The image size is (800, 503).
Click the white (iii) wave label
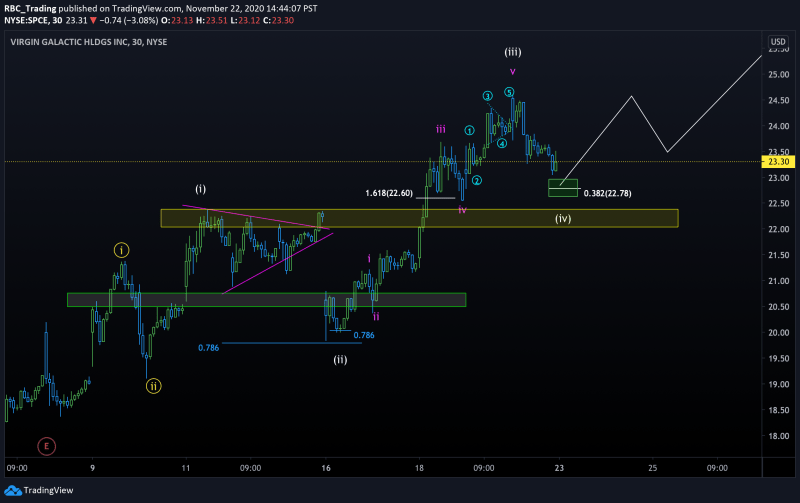pos(513,52)
